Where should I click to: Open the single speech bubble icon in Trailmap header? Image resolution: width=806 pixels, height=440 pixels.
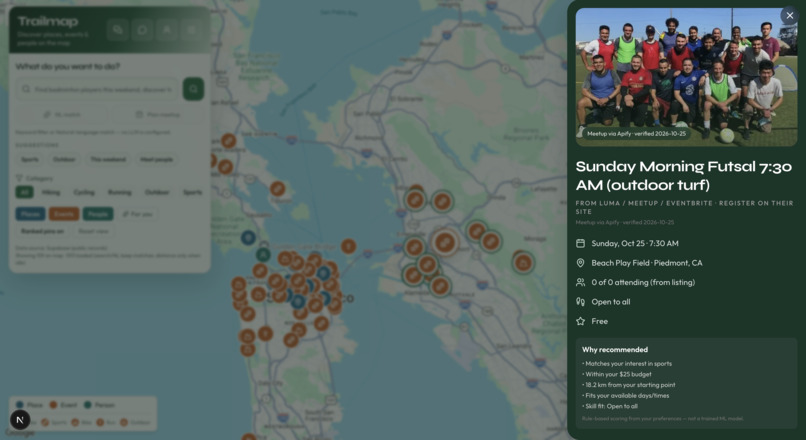point(142,30)
